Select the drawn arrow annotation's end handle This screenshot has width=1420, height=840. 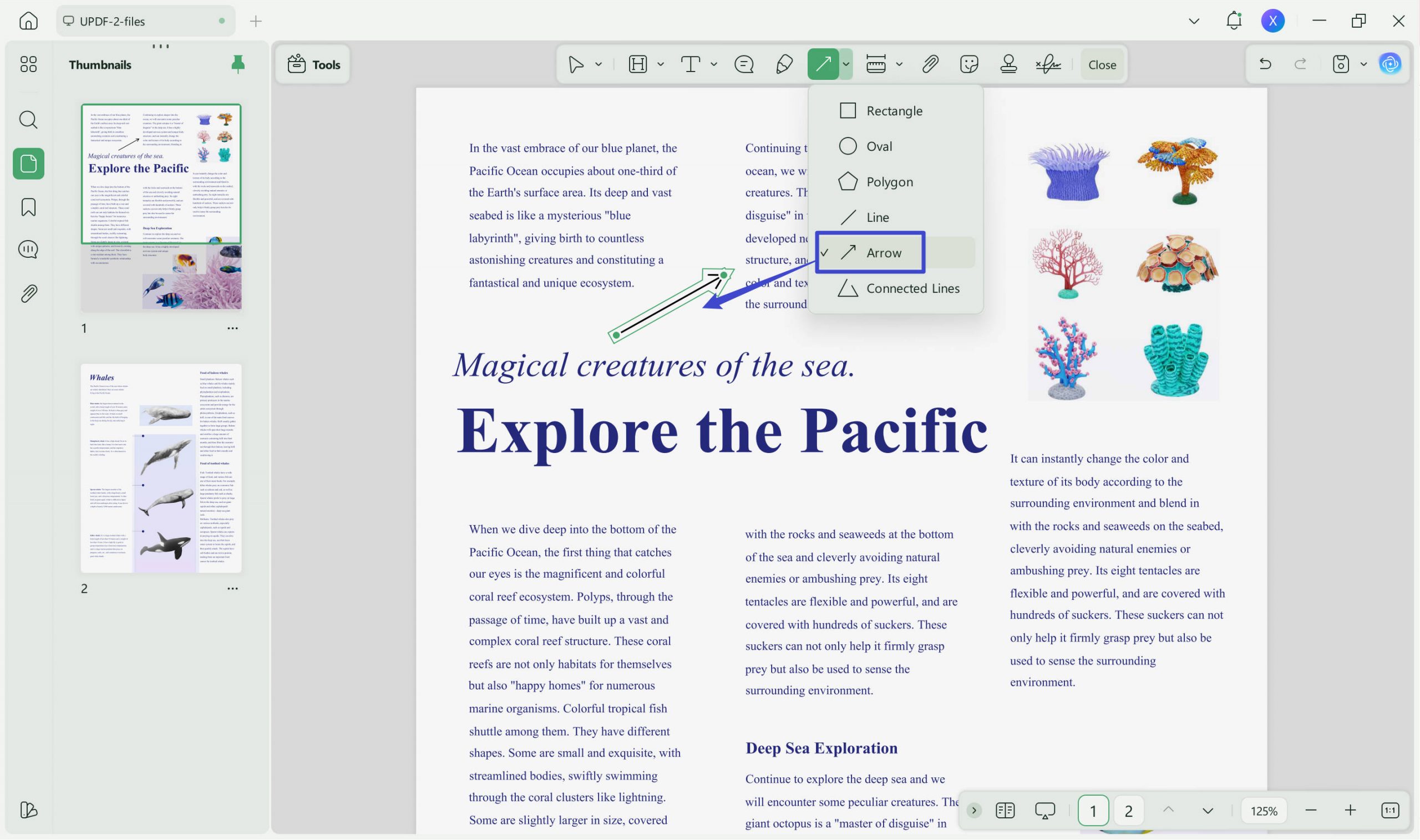click(x=723, y=275)
